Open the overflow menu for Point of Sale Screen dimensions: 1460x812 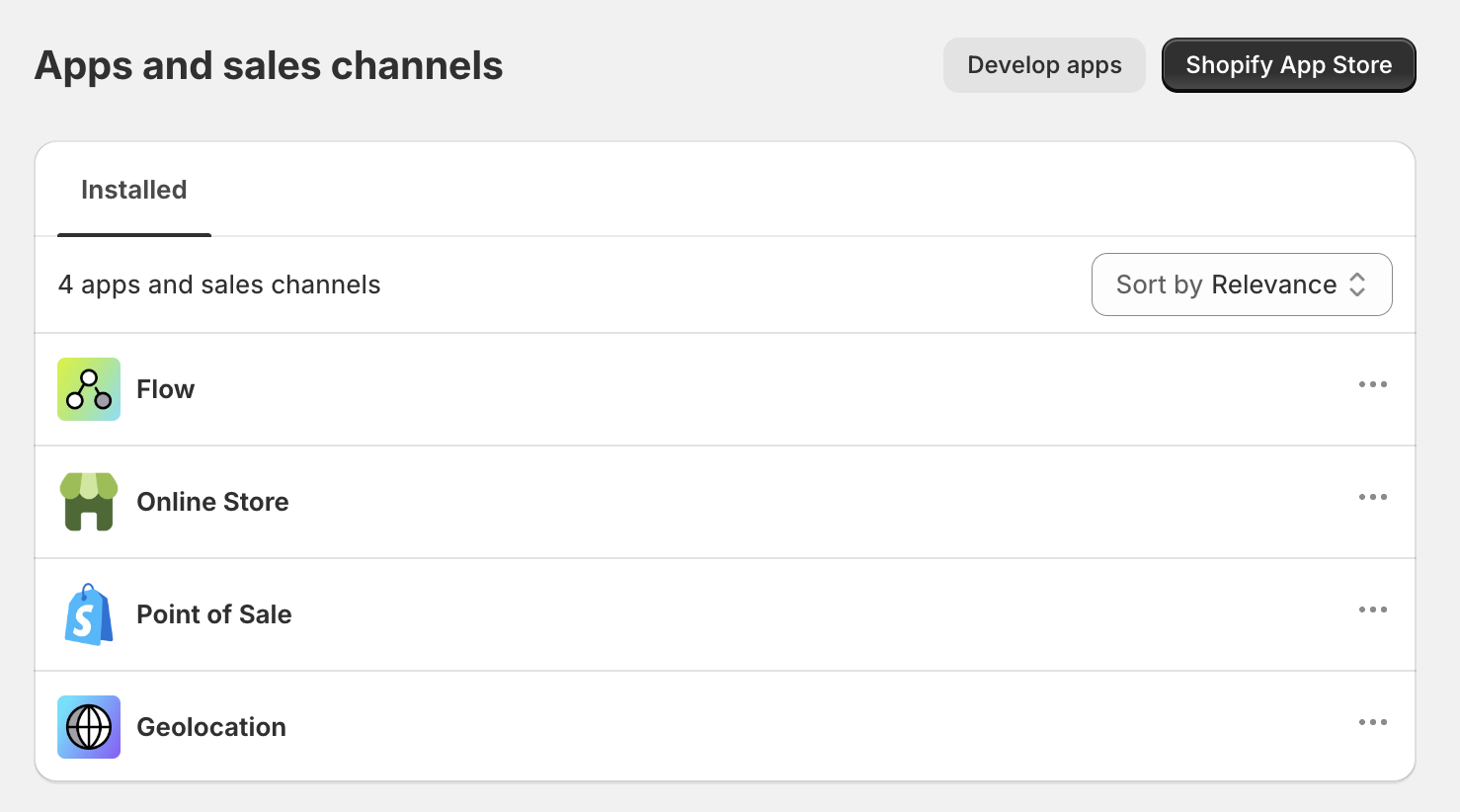coord(1373,609)
